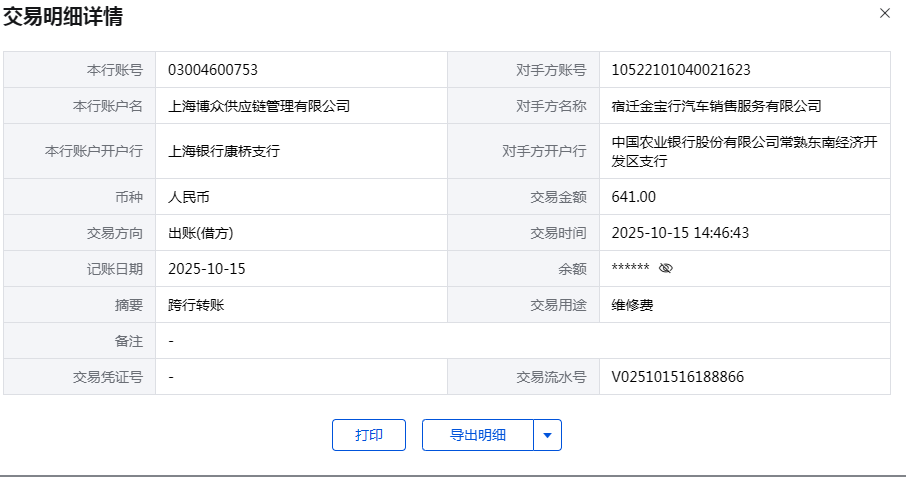
Task: Click the 交易明细详情 dialog title
Action: 64,16
